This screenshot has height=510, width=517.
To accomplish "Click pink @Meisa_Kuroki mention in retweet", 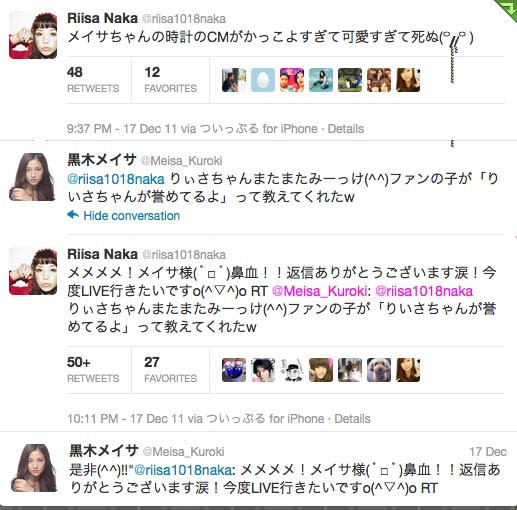I will [320, 291].
